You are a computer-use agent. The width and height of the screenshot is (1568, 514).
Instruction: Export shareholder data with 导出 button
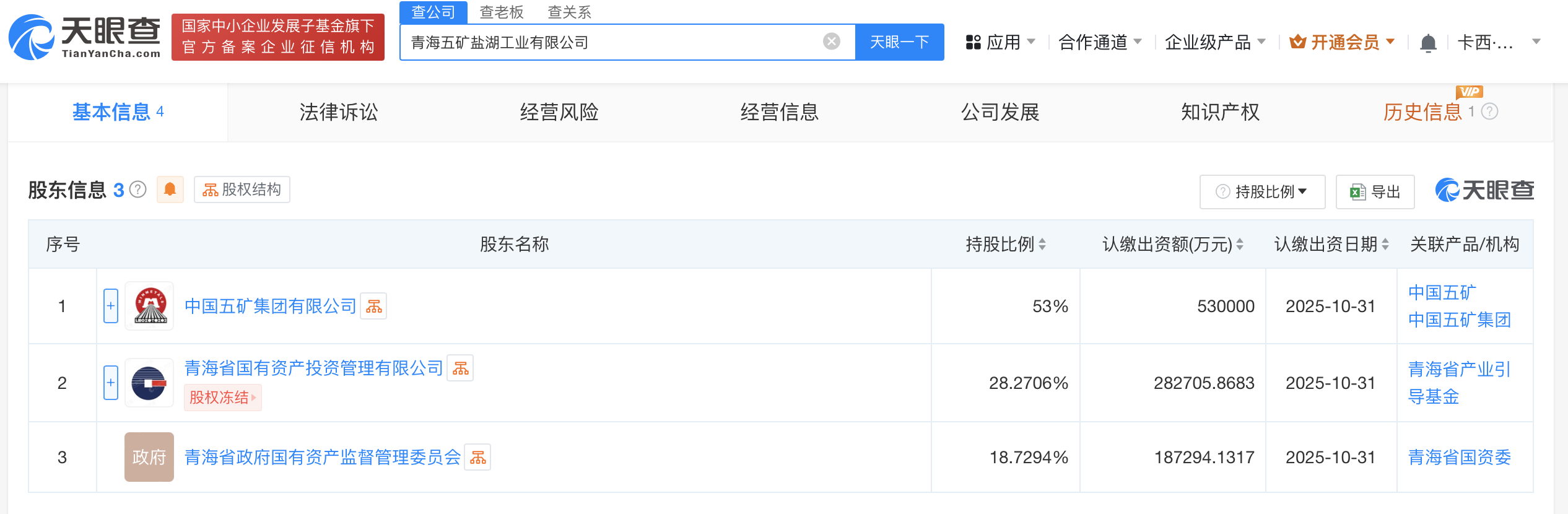click(1375, 192)
